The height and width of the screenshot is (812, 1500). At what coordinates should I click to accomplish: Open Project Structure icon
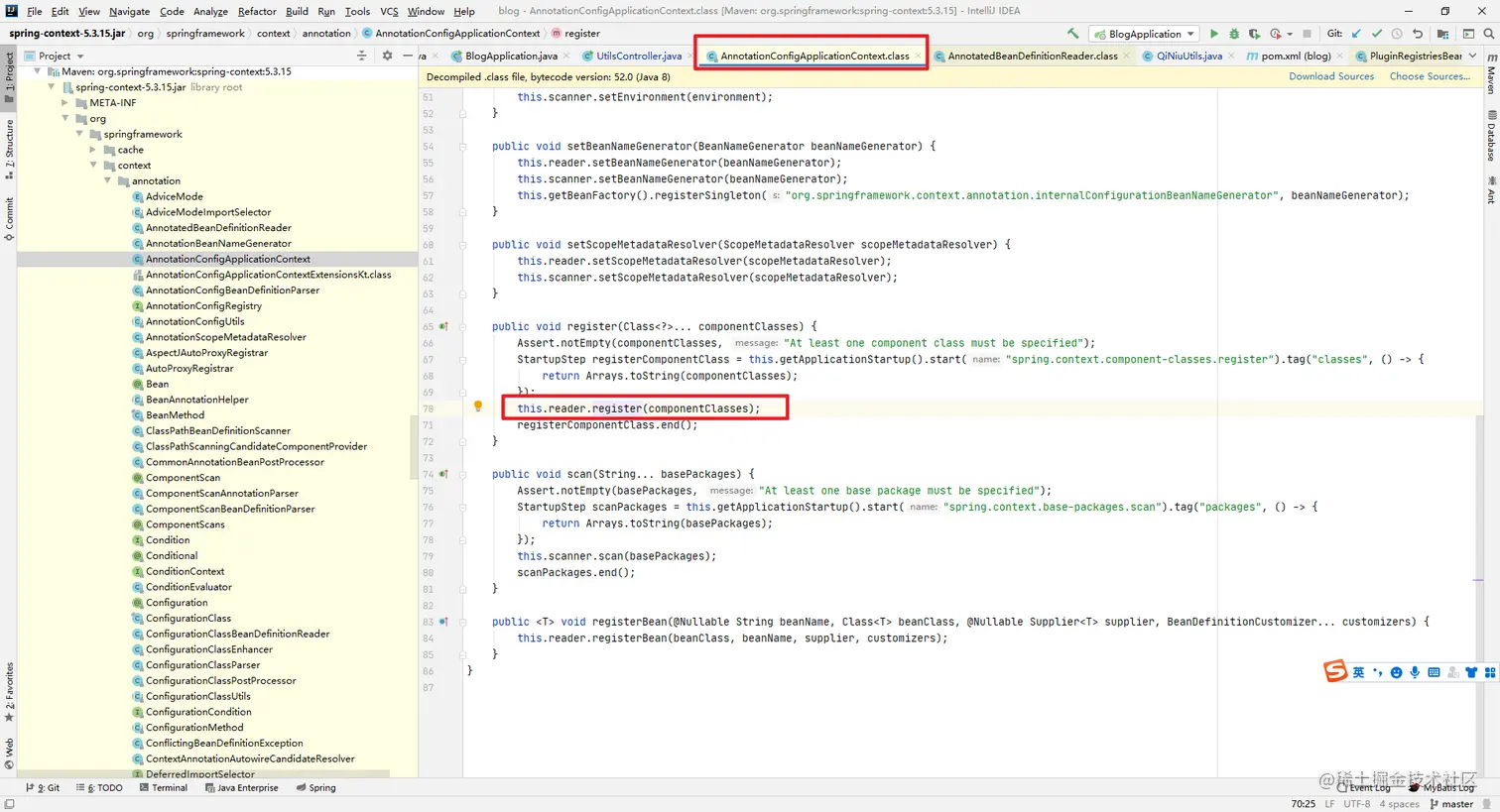(x=1443, y=34)
